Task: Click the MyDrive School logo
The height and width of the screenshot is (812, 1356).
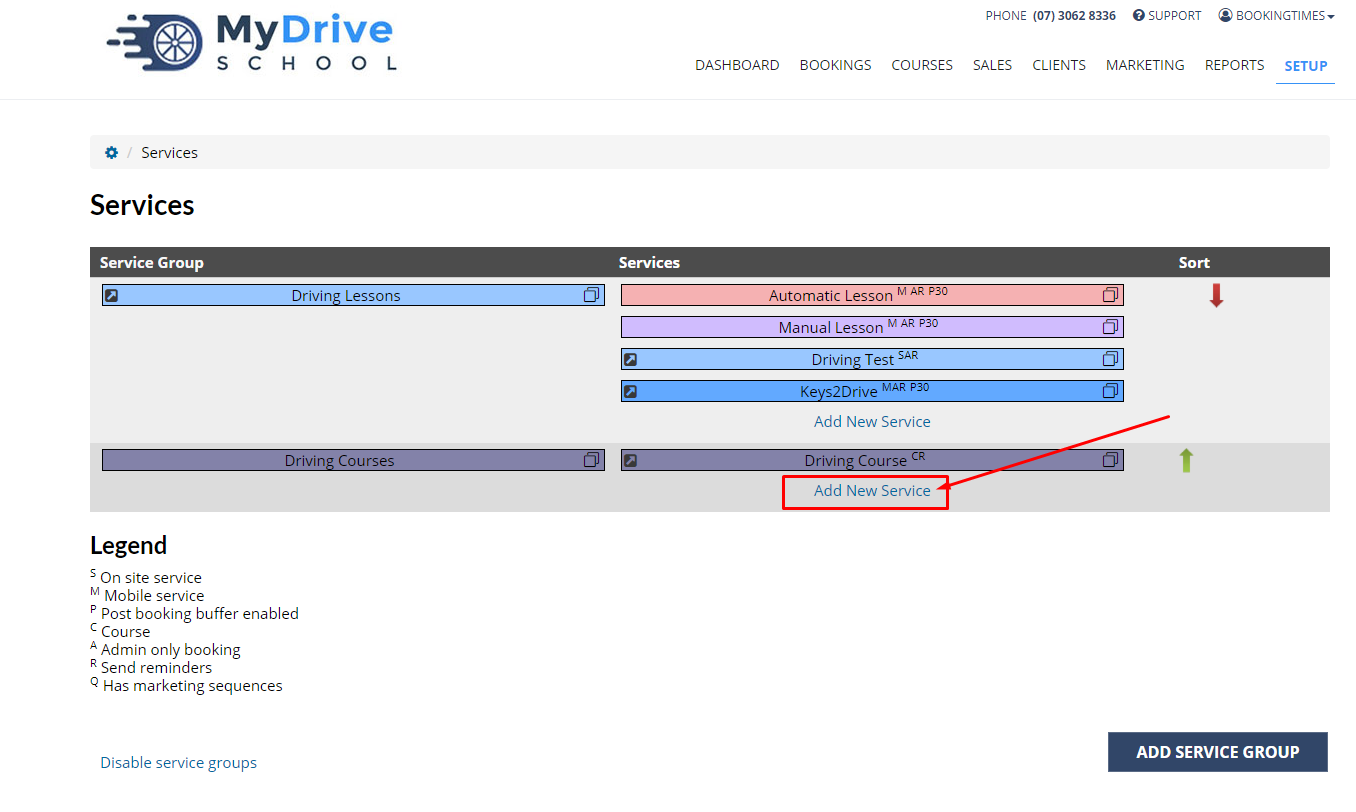Action: [x=251, y=42]
